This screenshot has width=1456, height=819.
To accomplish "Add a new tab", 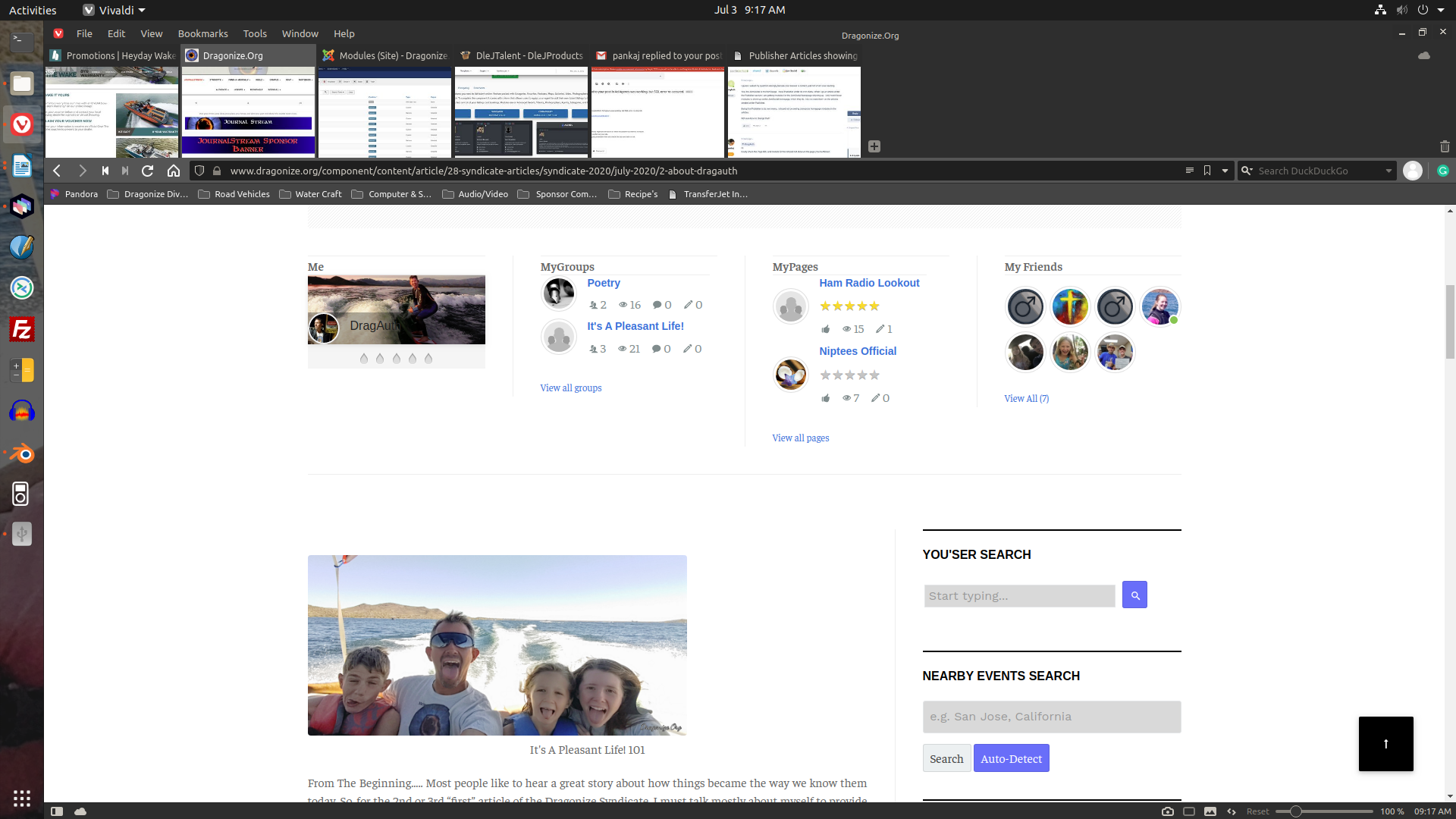I will 874,146.
